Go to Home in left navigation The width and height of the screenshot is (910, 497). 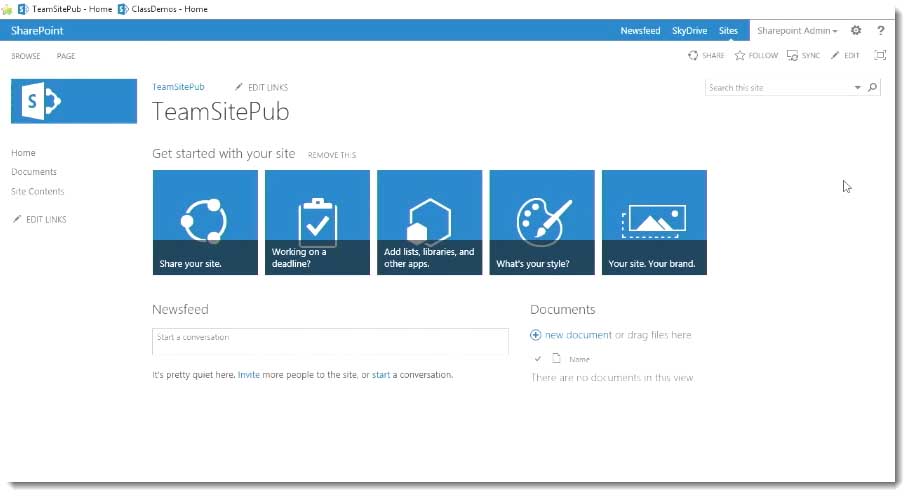click(23, 153)
